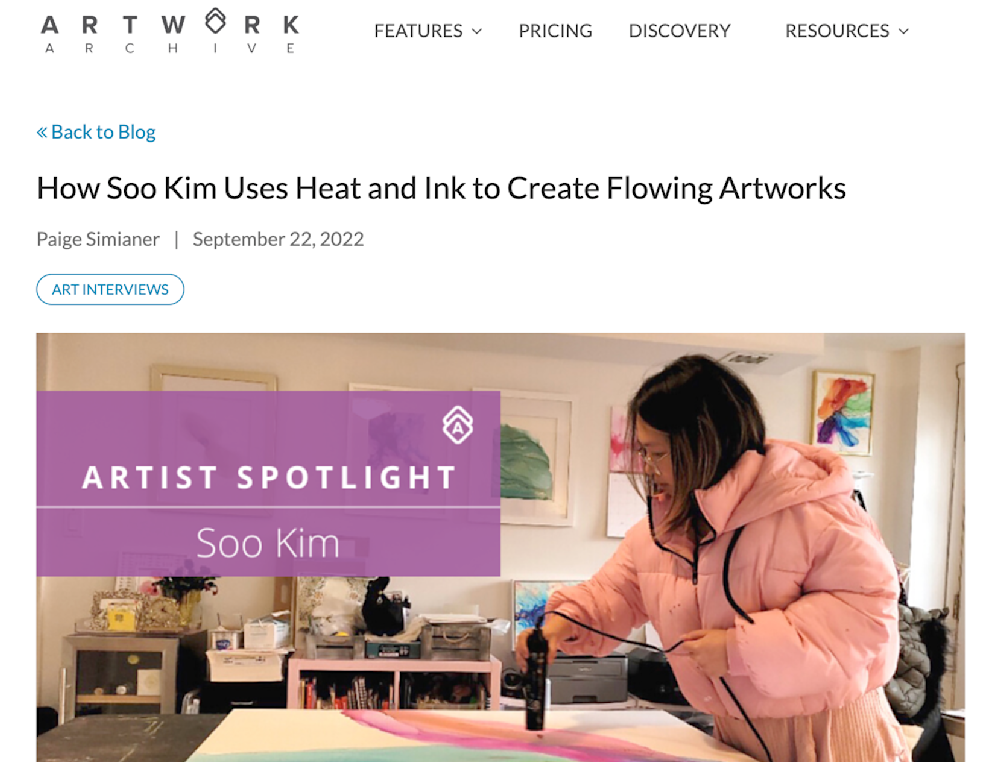The width and height of the screenshot is (1000, 762).
Task: Go to the Pricing page
Action: (x=555, y=31)
